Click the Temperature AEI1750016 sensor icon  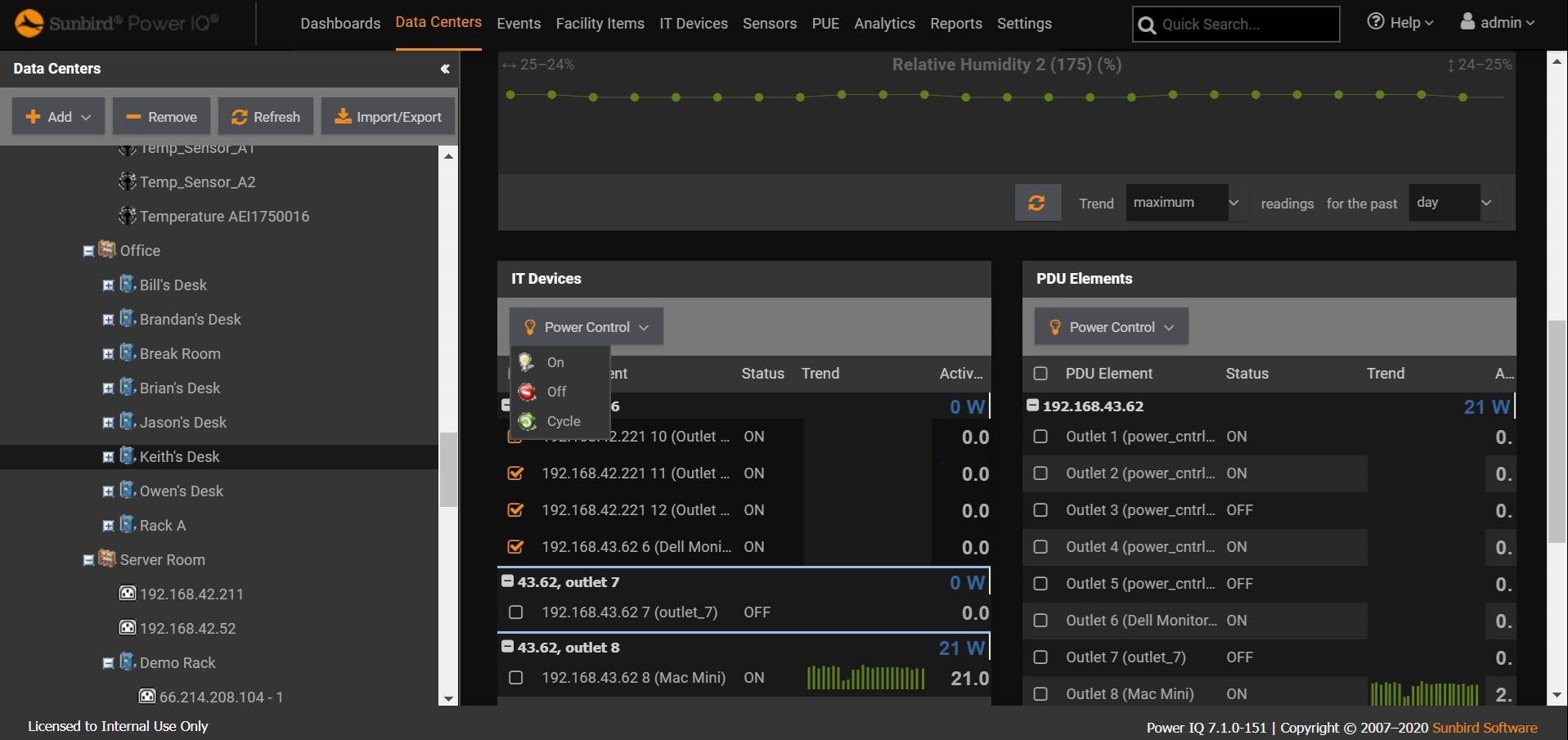[x=128, y=216]
